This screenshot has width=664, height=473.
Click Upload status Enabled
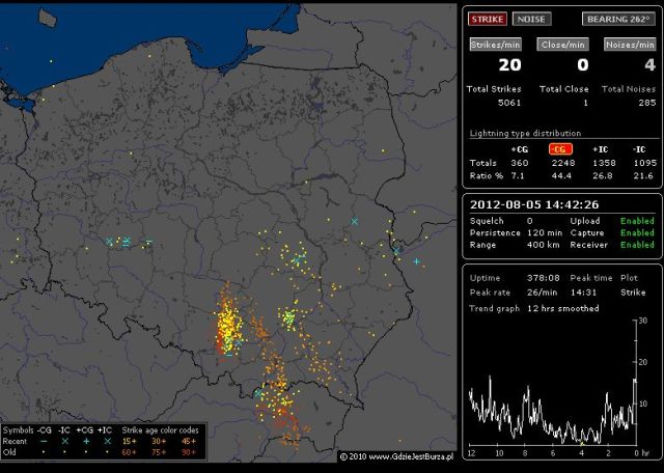click(637, 221)
